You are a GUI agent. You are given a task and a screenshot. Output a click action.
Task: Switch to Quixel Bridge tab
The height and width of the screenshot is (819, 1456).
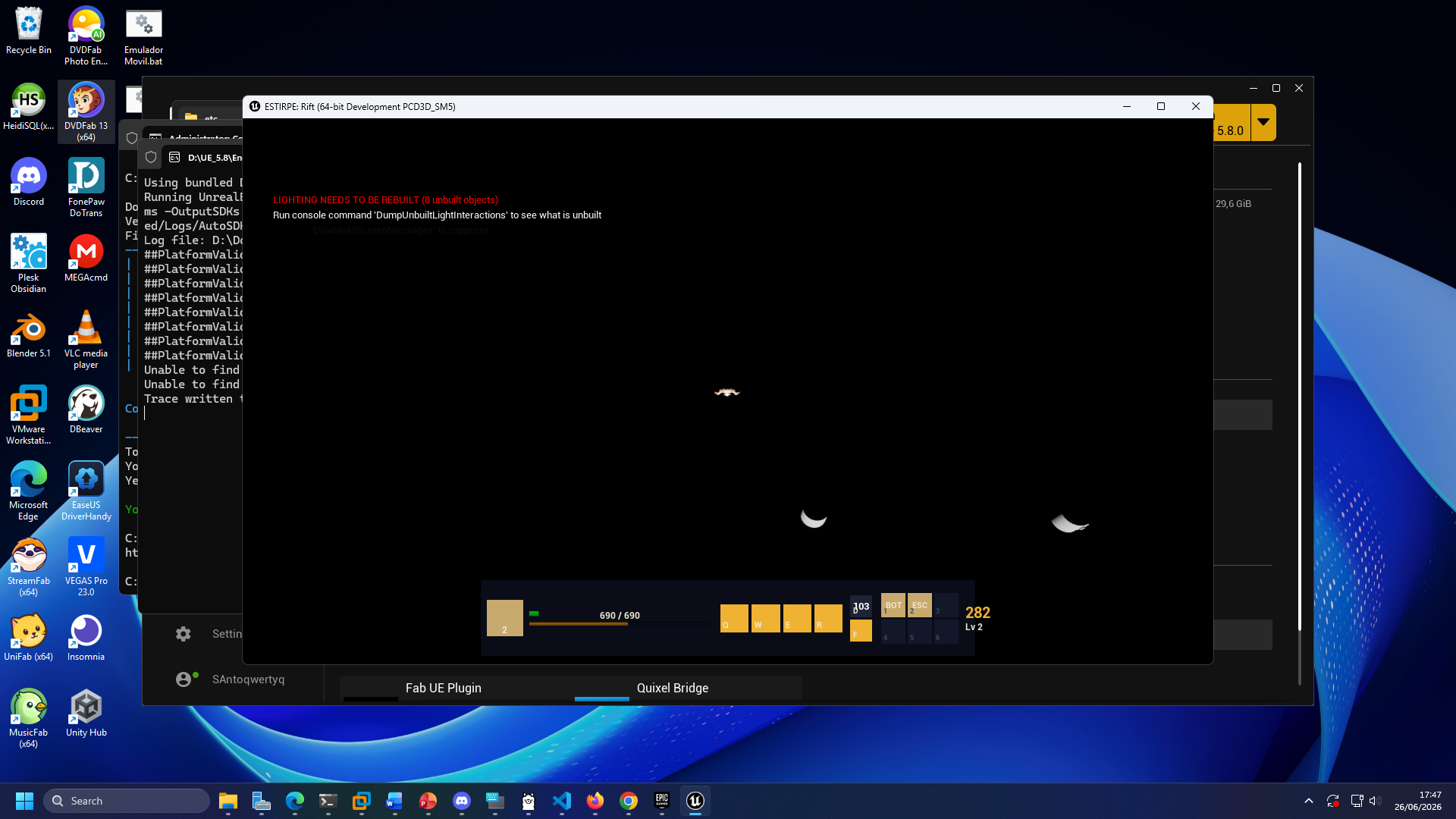pyautogui.click(x=673, y=689)
